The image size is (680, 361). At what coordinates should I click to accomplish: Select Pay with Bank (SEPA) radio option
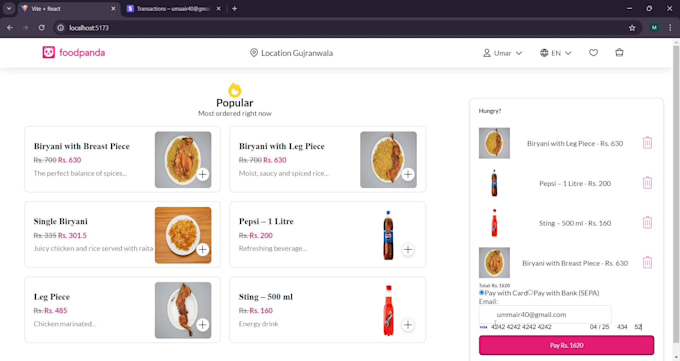pyautogui.click(x=530, y=293)
